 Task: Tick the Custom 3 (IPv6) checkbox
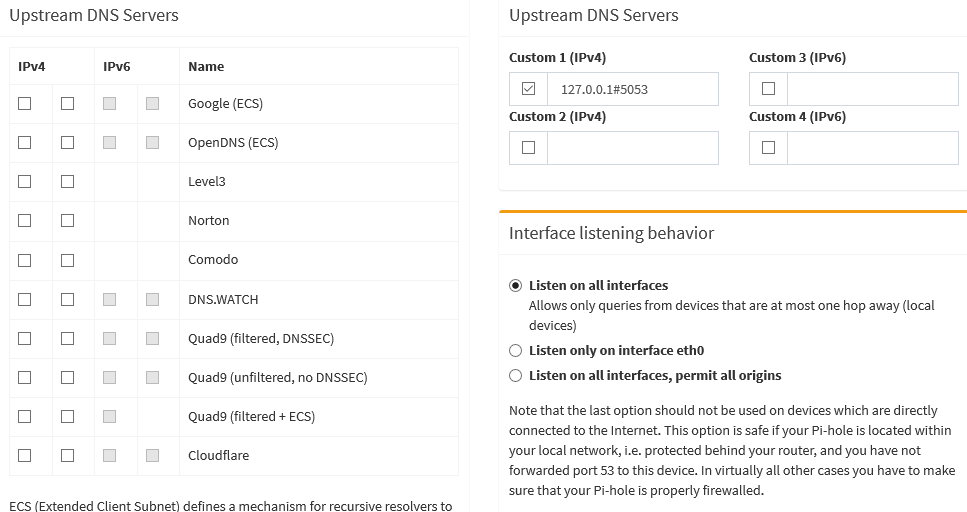pos(768,89)
